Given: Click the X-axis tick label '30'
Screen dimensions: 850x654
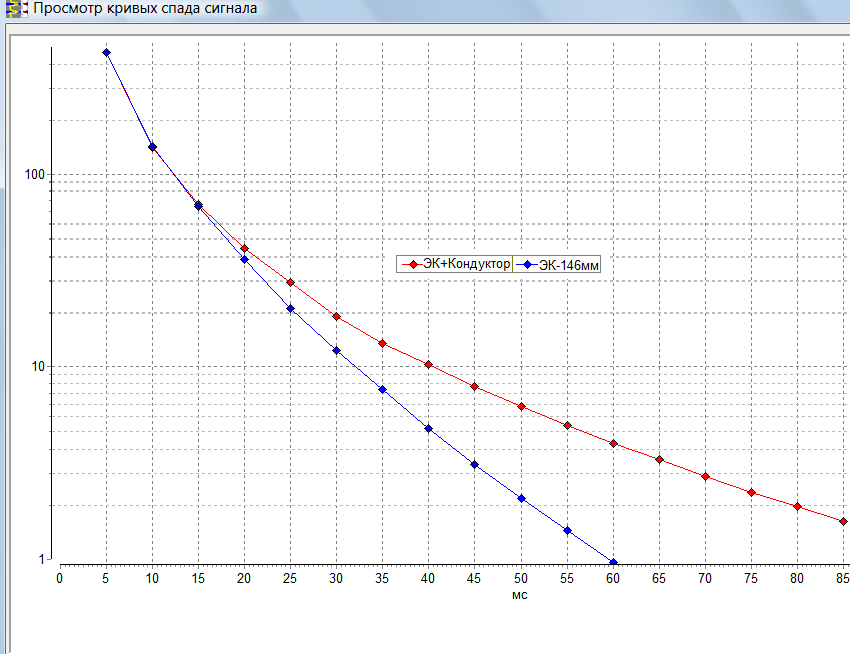Looking at the screenshot, I should point(336,579).
